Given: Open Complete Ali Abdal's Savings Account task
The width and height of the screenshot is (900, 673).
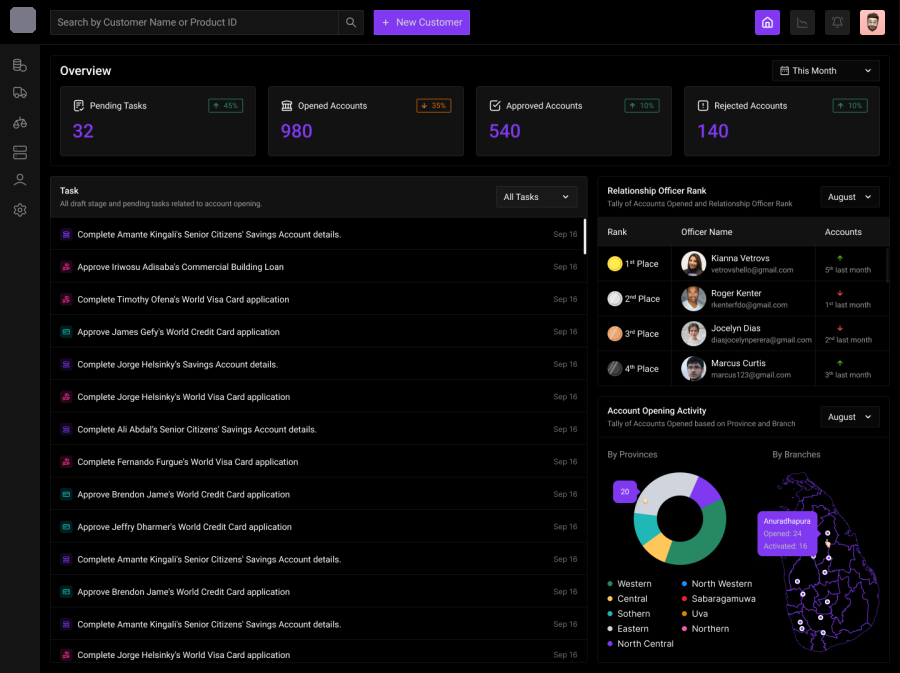Looking at the screenshot, I should (319, 429).
